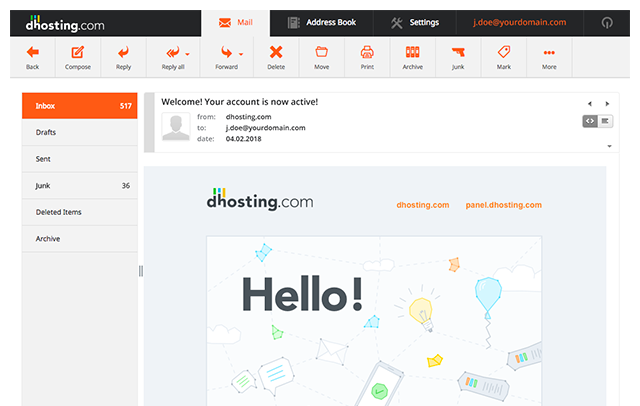The image size is (640, 406).
Task: Switch to the Mail tab
Action: [x=236, y=22]
